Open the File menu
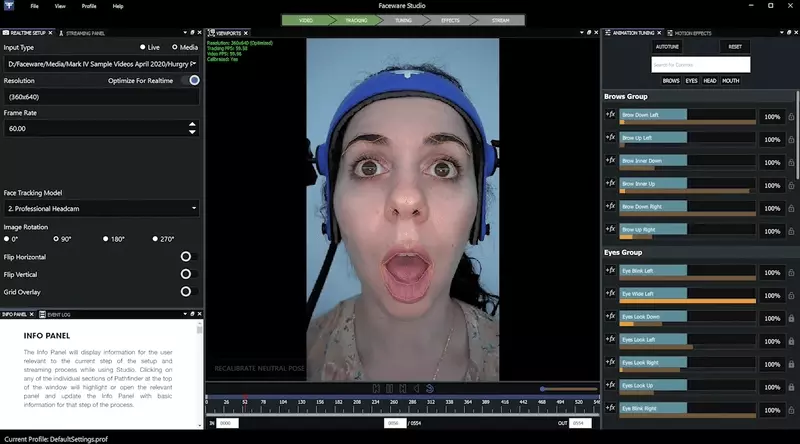Screen dimensions: 800x444 (x=34, y=6)
